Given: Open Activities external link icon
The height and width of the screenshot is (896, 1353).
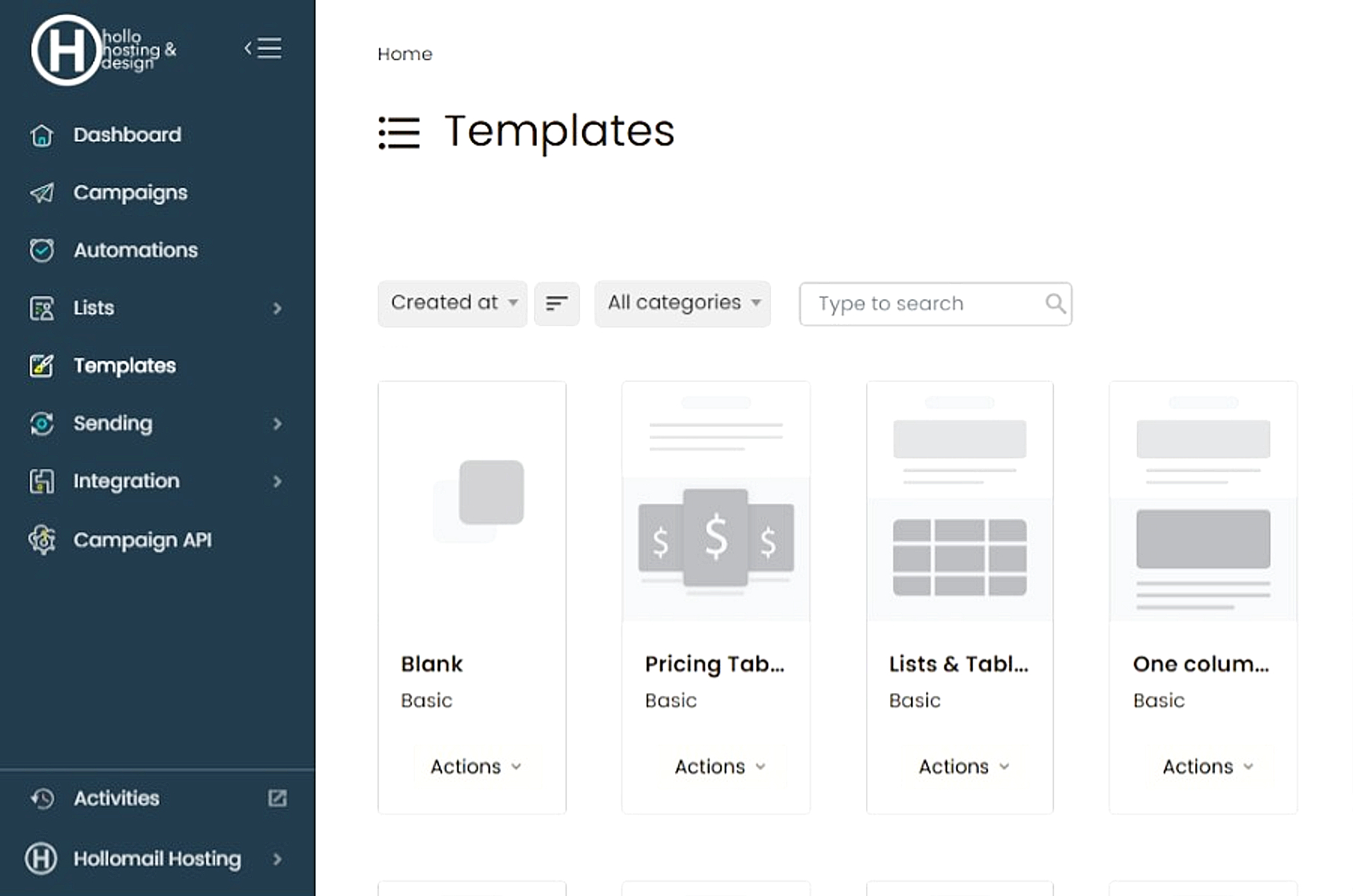Looking at the screenshot, I should (x=277, y=798).
